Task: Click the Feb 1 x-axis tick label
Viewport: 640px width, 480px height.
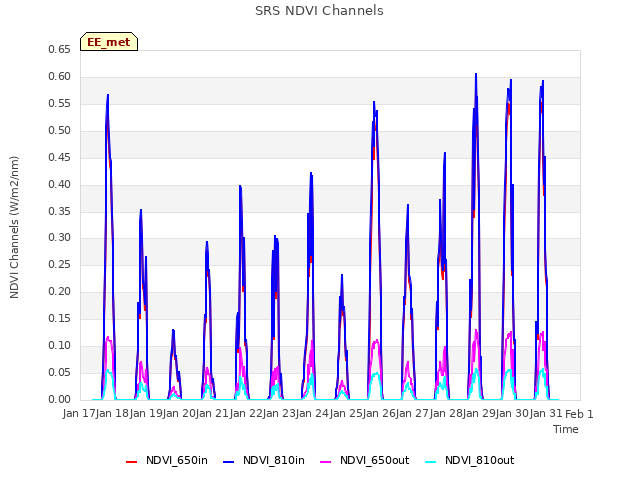Action: pos(579,414)
